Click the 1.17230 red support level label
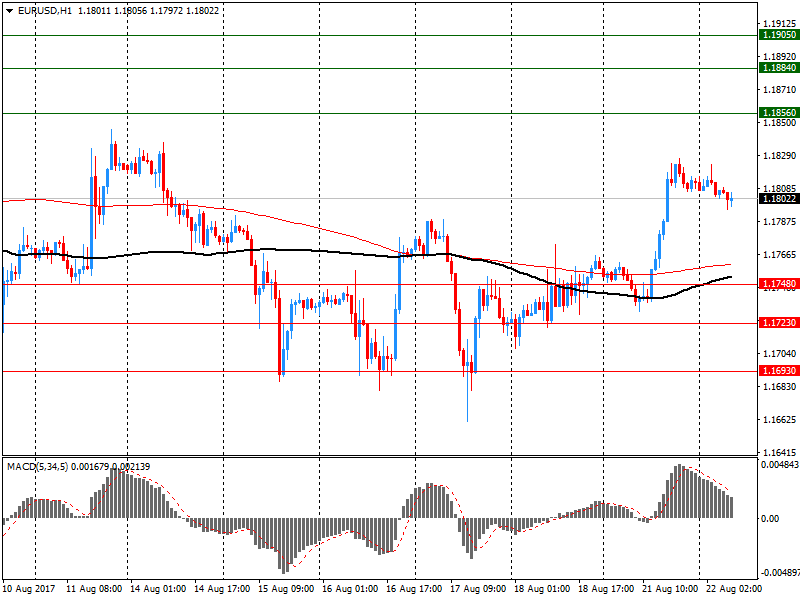The height and width of the screenshot is (600, 800). pyautogui.click(x=779, y=323)
